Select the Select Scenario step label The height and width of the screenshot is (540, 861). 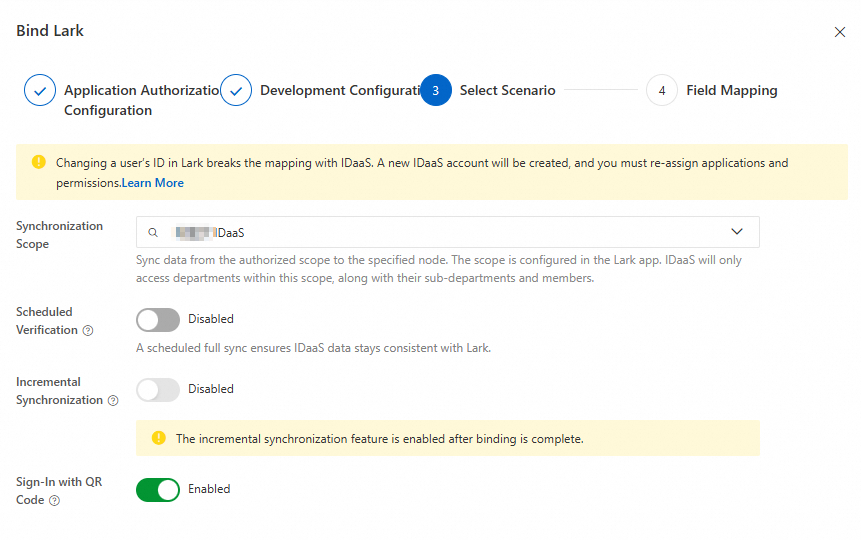[x=507, y=90]
